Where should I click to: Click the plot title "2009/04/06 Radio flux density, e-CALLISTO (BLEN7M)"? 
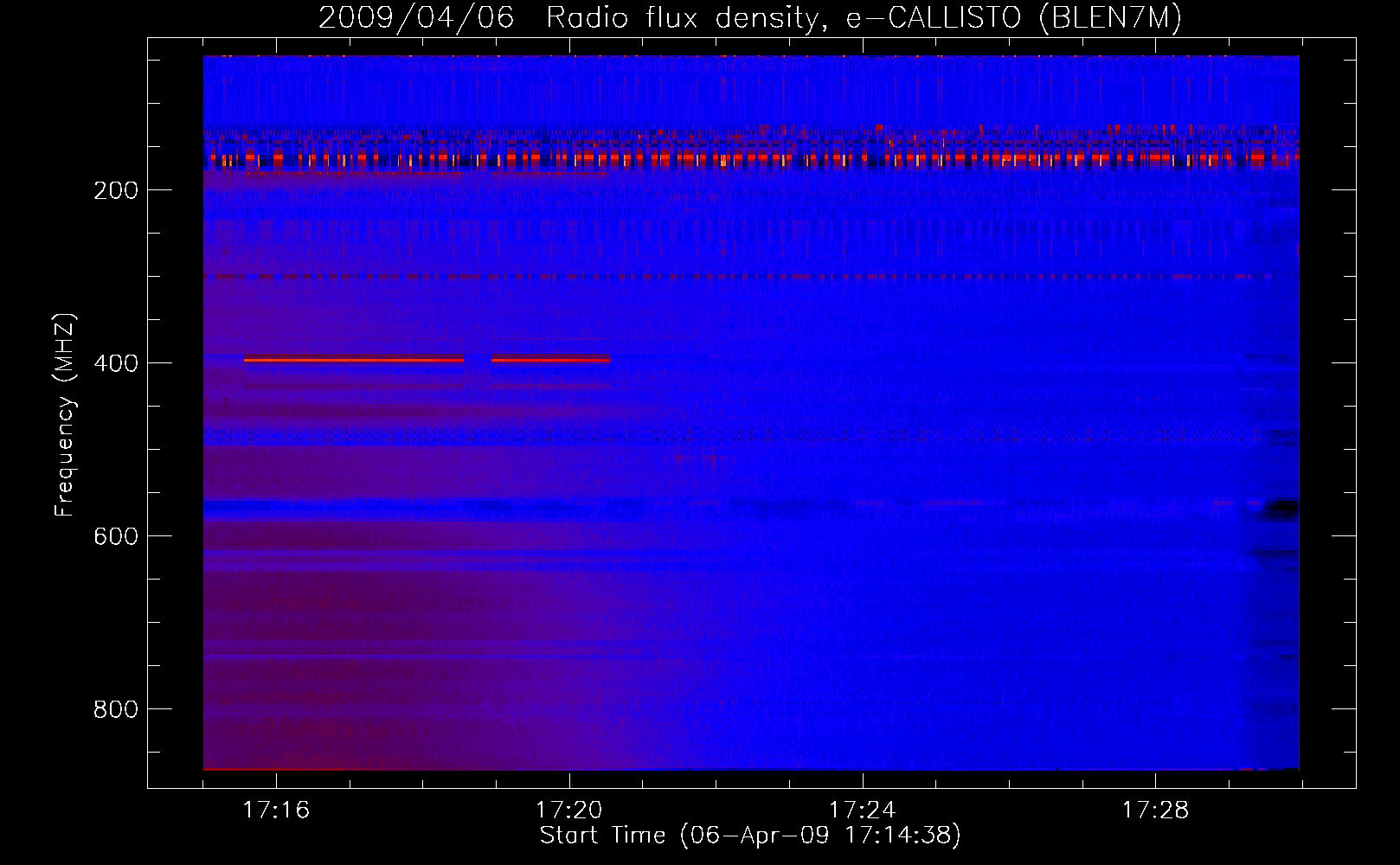click(x=750, y=17)
